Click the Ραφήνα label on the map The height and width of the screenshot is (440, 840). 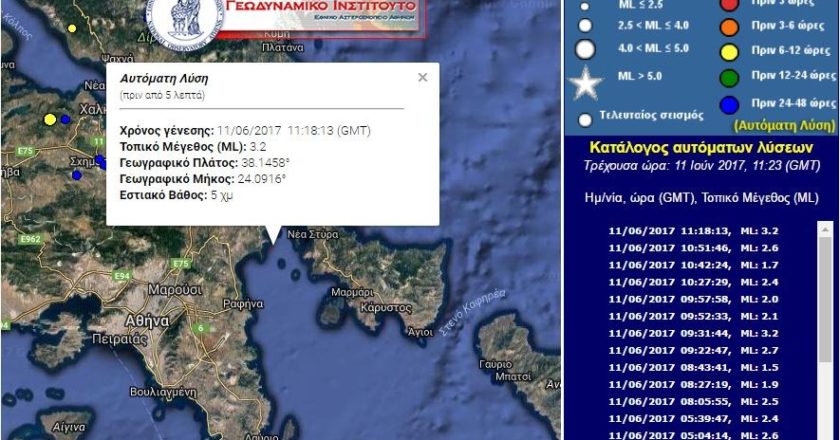pos(243,304)
